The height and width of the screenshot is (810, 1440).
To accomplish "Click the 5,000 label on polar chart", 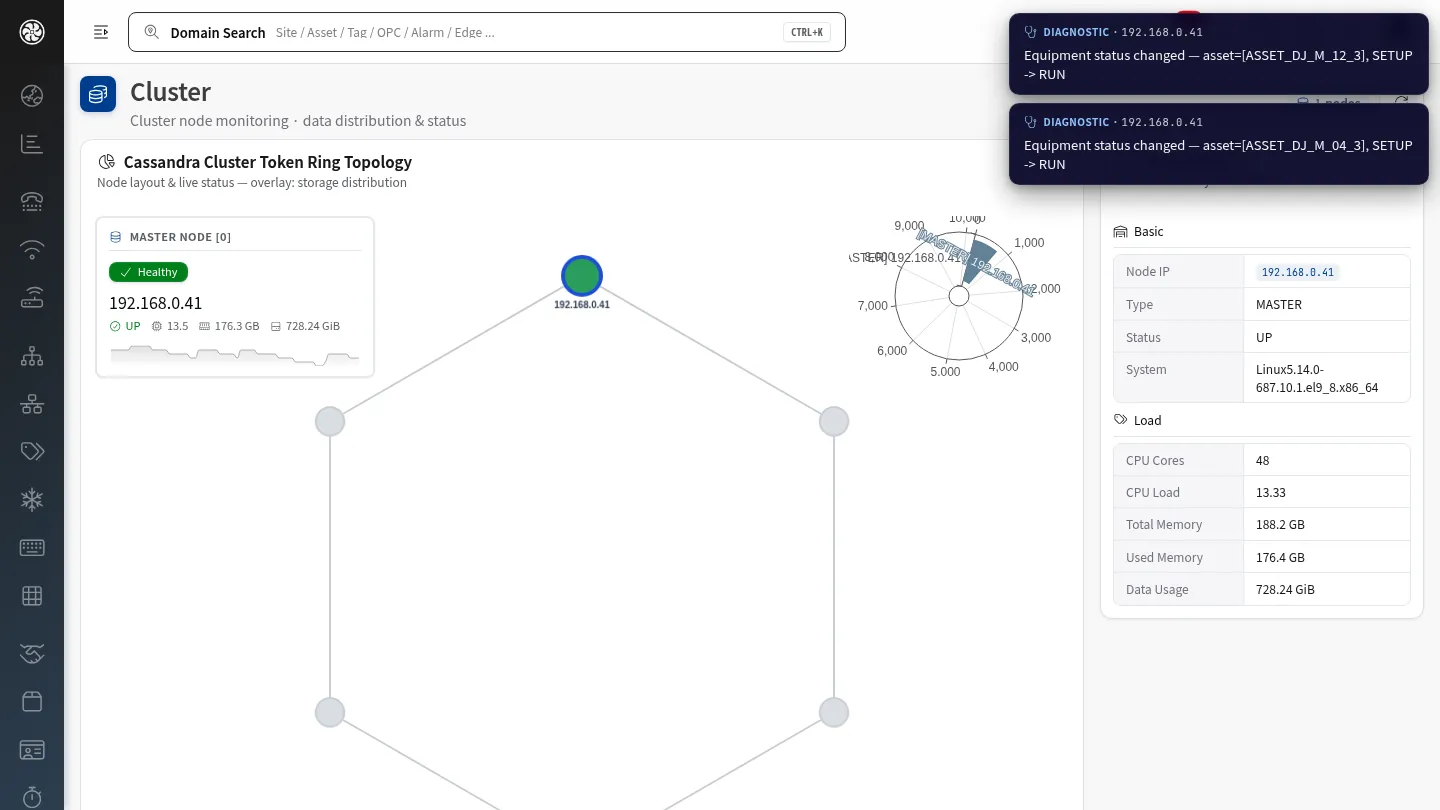I will (x=945, y=372).
